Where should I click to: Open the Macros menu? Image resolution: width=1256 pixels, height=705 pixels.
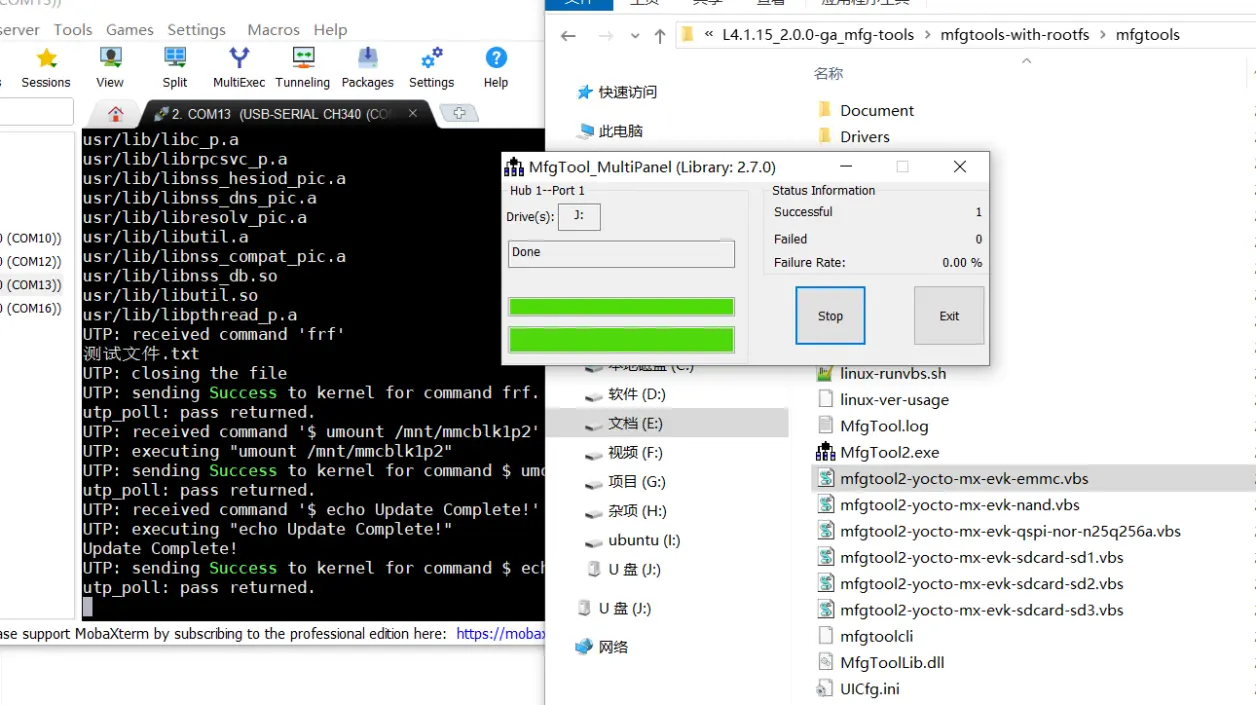coord(273,30)
